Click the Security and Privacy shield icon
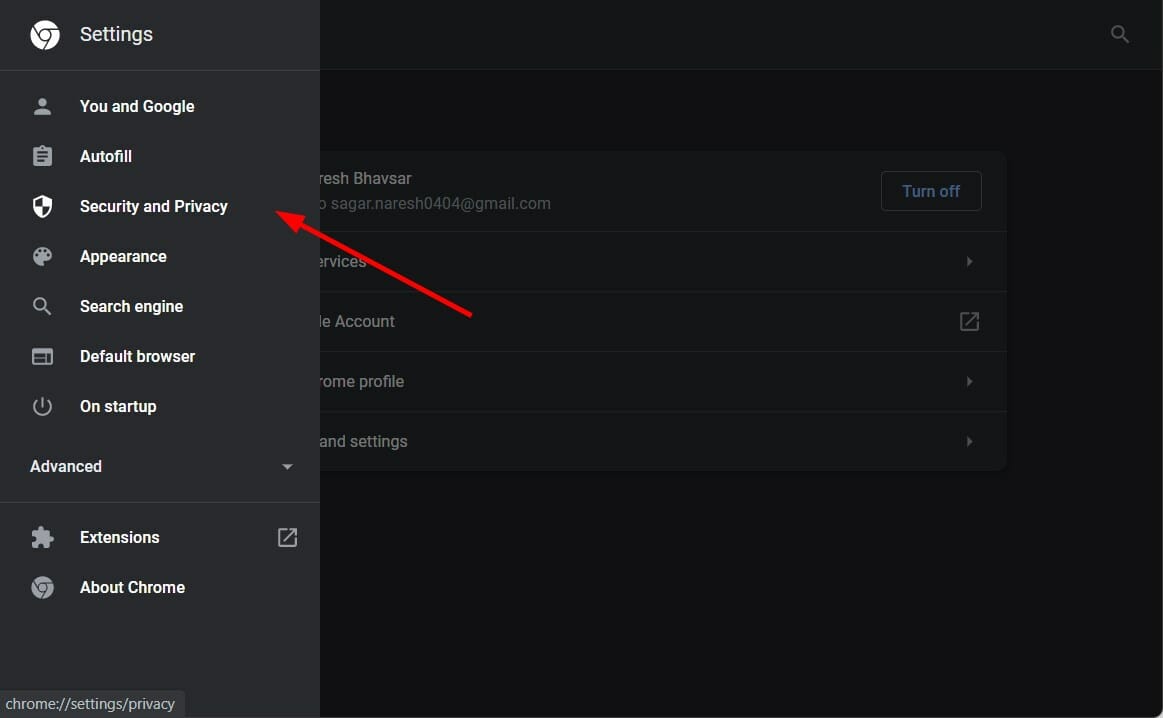This screenshot has height=718, width=1163. pos(42,206)
